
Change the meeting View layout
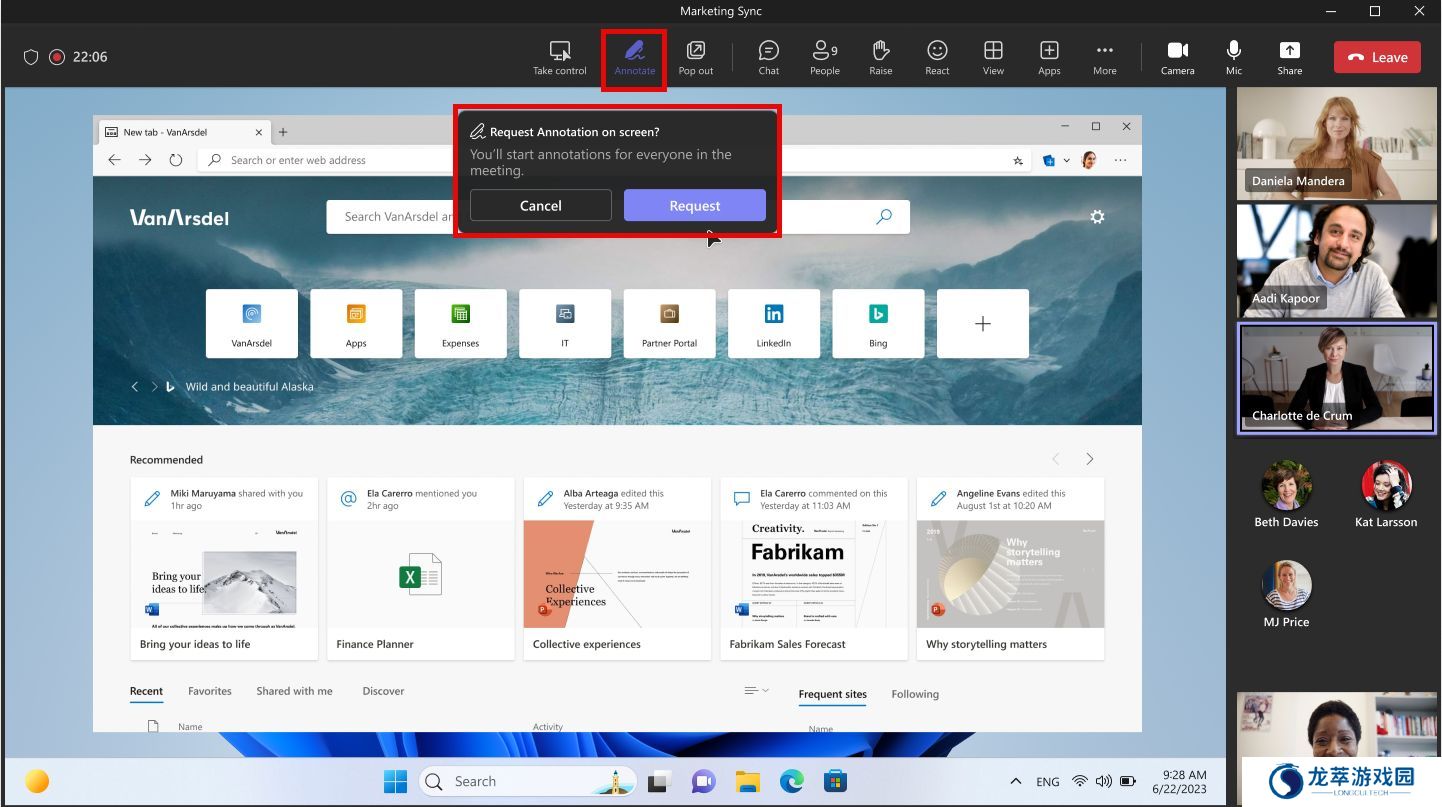(993, 57)
